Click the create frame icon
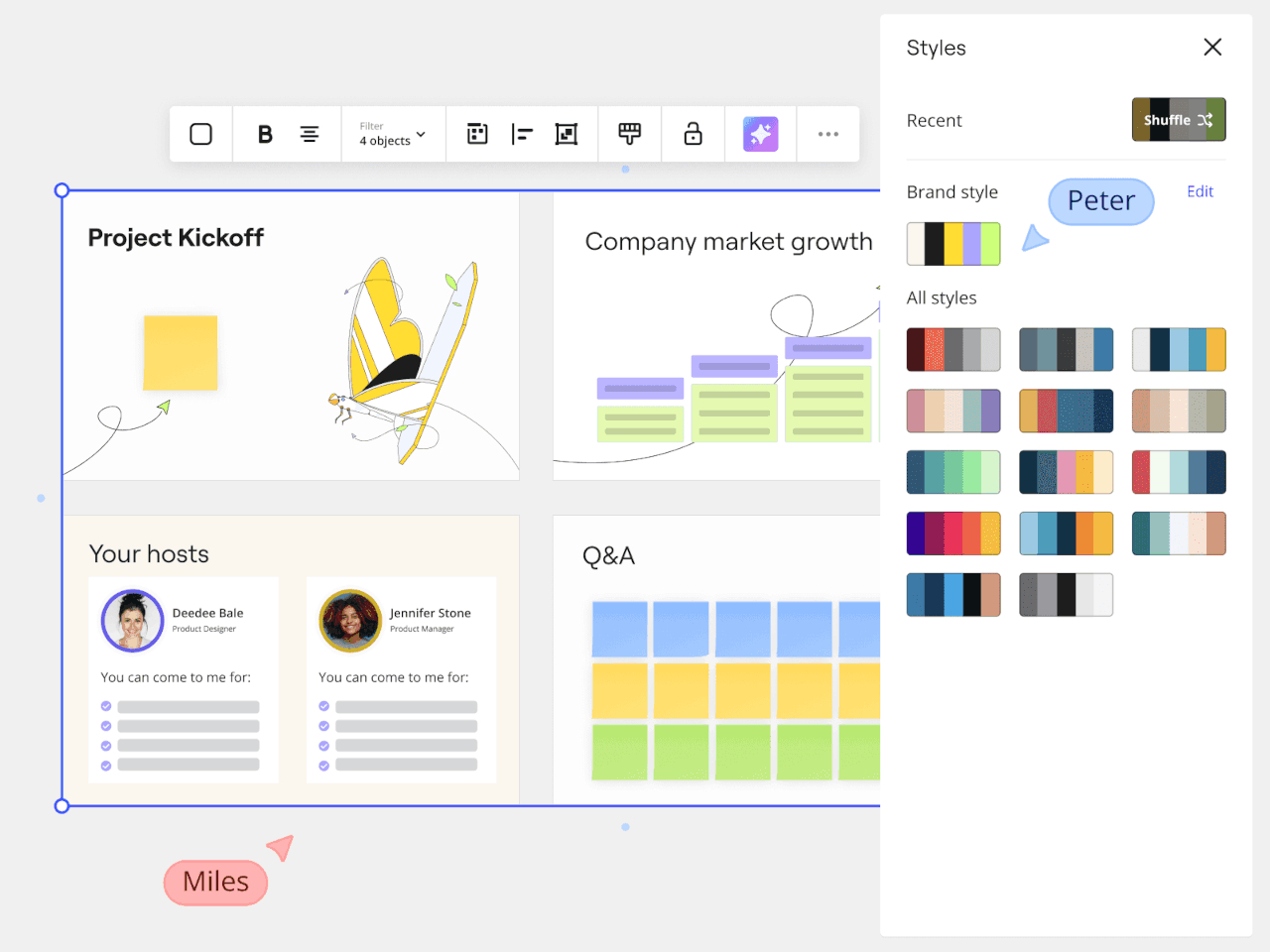The height and width of the screenshot is (952, 1270). pyautogui.click(x=567, y=134)
